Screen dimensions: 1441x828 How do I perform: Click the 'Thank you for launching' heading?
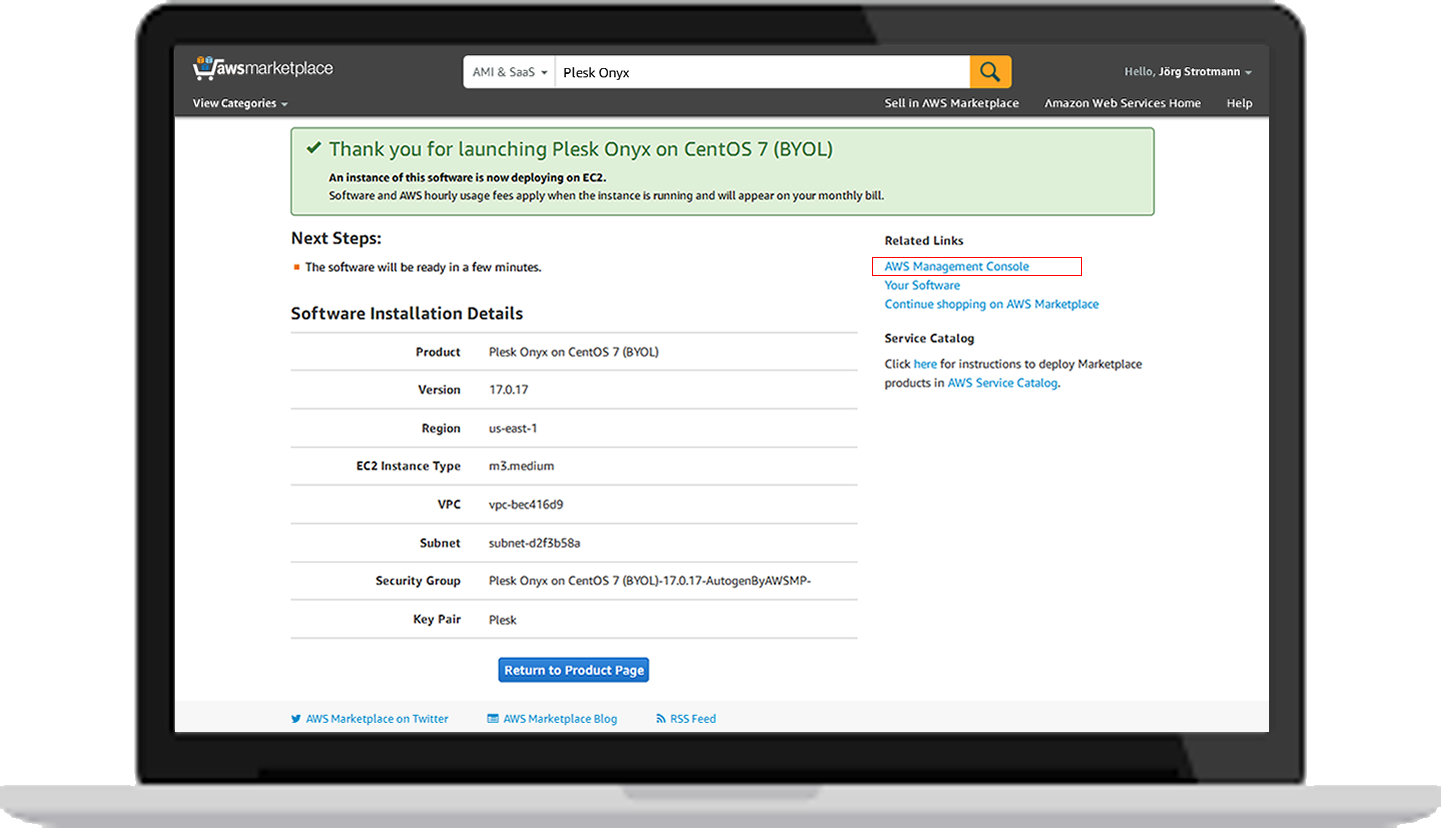click(x=581, y=150)
